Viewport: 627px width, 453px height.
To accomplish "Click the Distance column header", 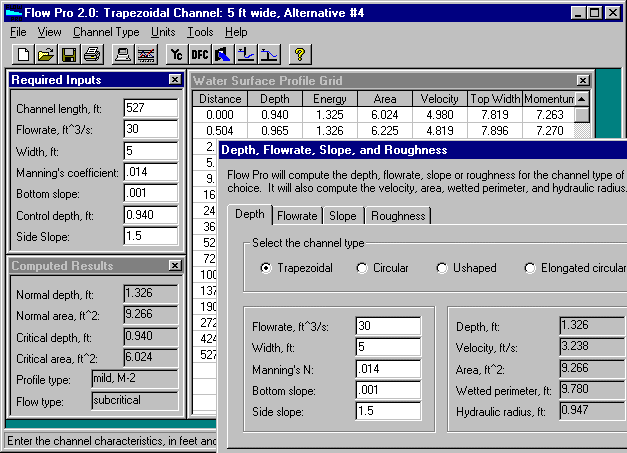I will point(220,99).
